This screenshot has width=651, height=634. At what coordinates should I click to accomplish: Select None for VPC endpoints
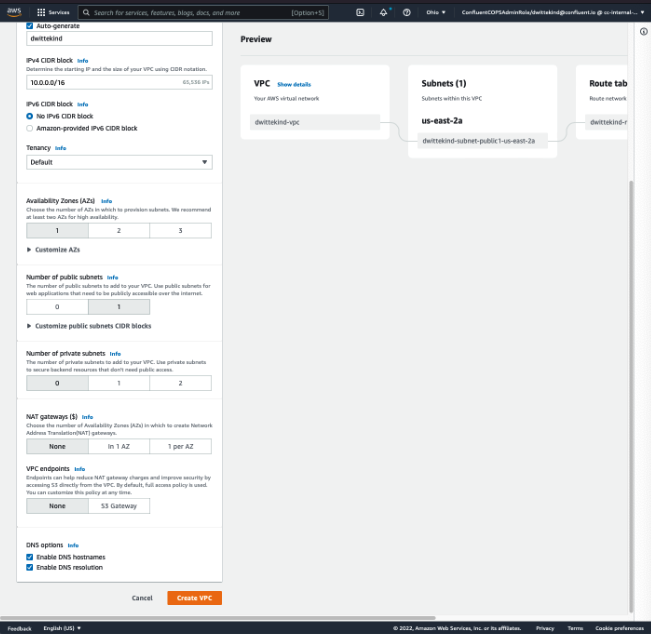57,506
